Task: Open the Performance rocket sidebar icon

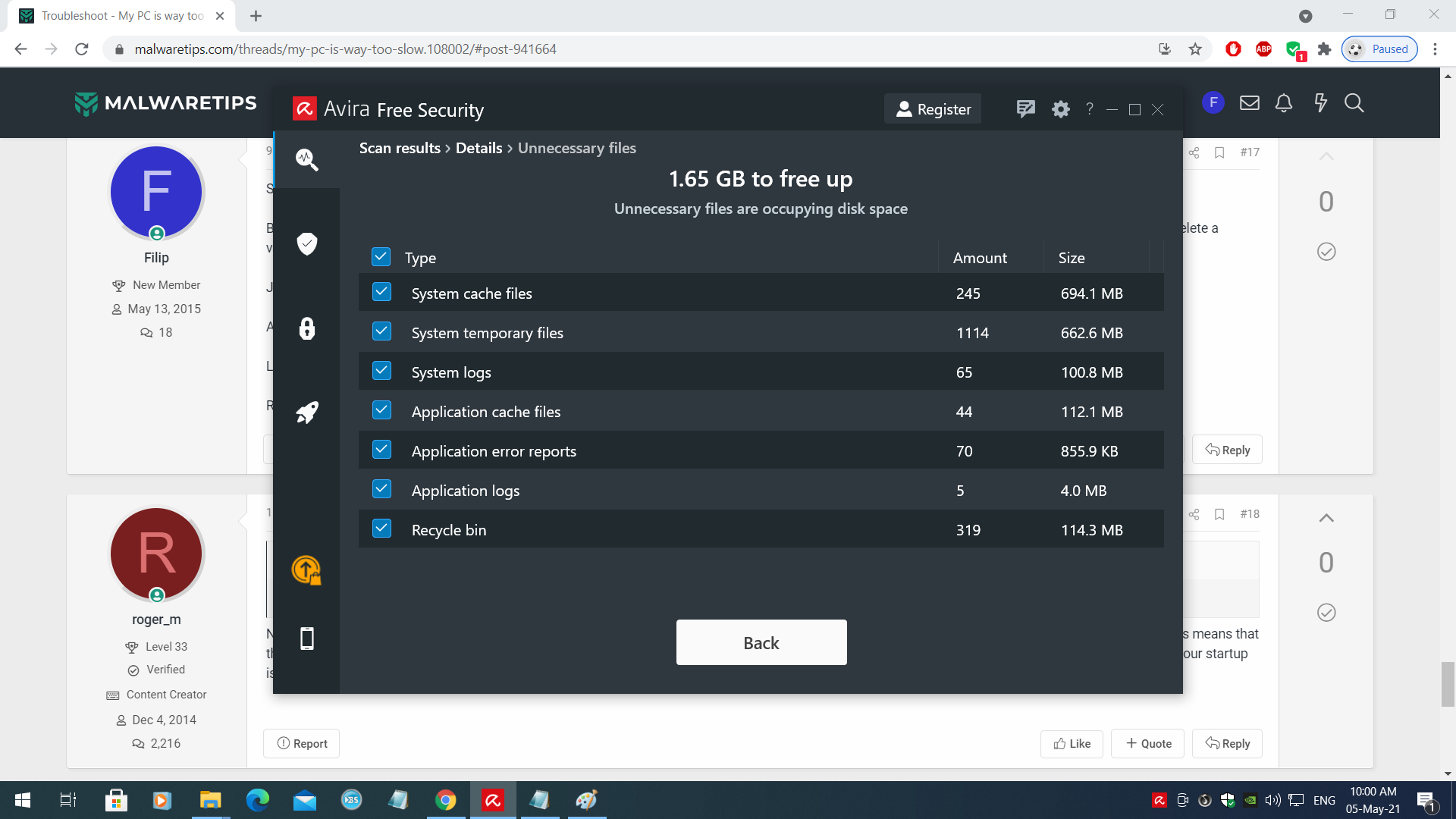Action: (306, 413)
